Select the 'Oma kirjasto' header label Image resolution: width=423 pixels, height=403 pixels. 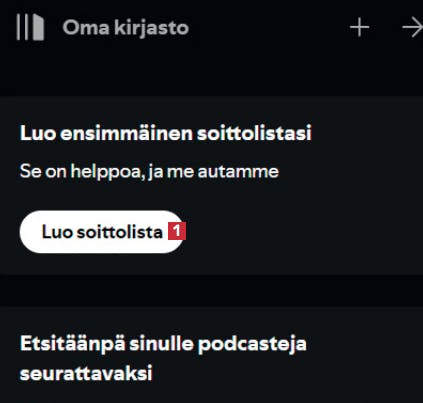(x=126, y=27)
